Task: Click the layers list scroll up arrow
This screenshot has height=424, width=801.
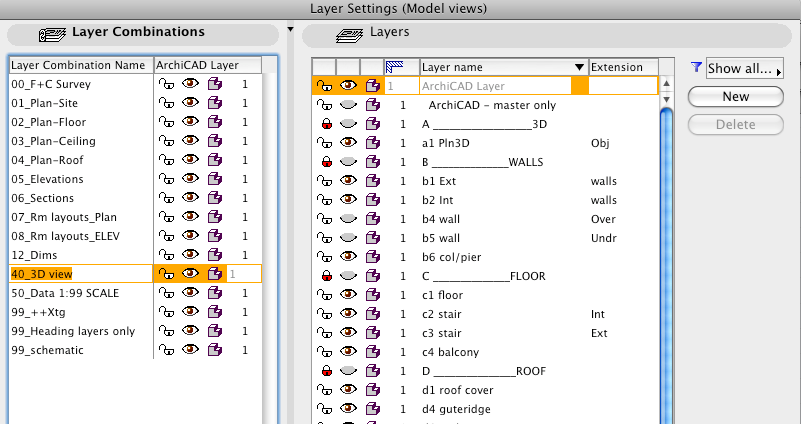Action: tap(666, 84)
